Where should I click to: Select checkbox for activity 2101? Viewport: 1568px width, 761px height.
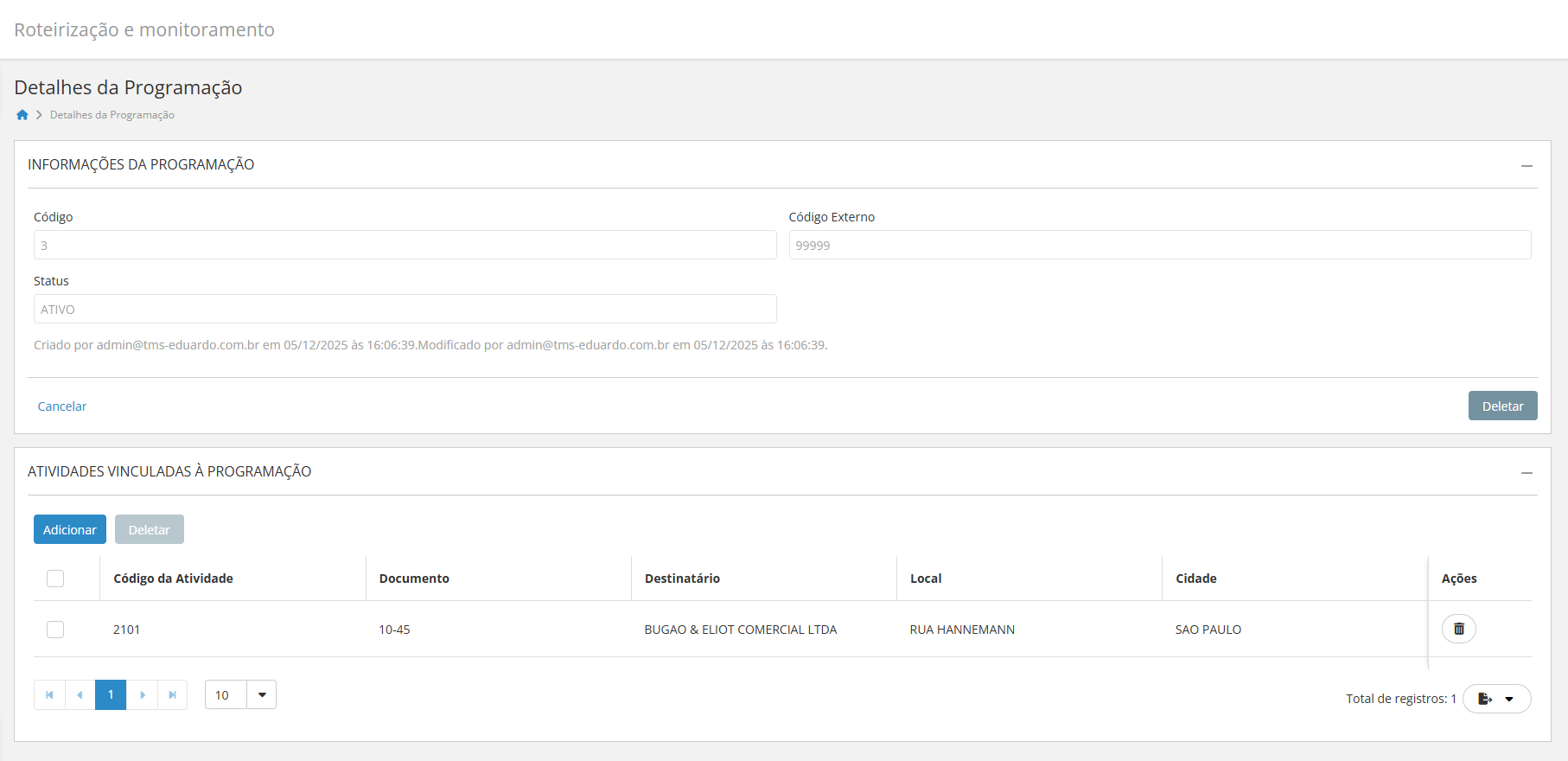(55, 630)
